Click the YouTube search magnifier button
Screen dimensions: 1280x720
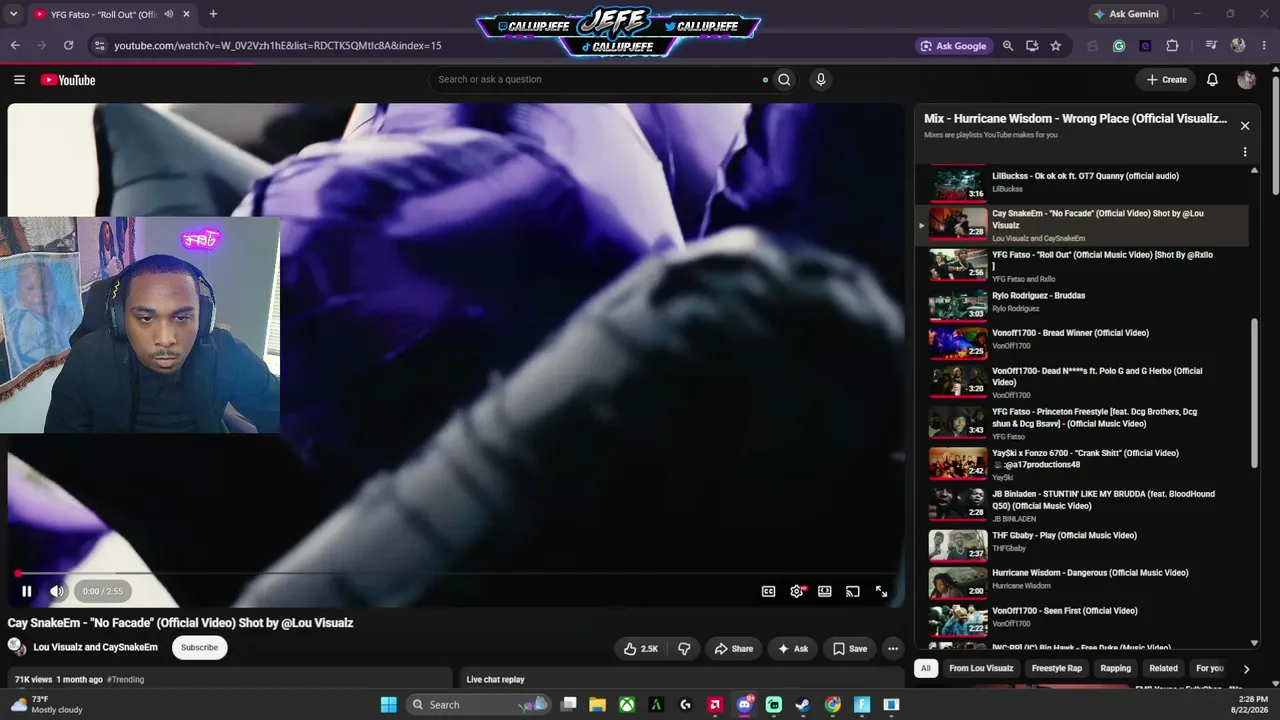tap(785, 80)
